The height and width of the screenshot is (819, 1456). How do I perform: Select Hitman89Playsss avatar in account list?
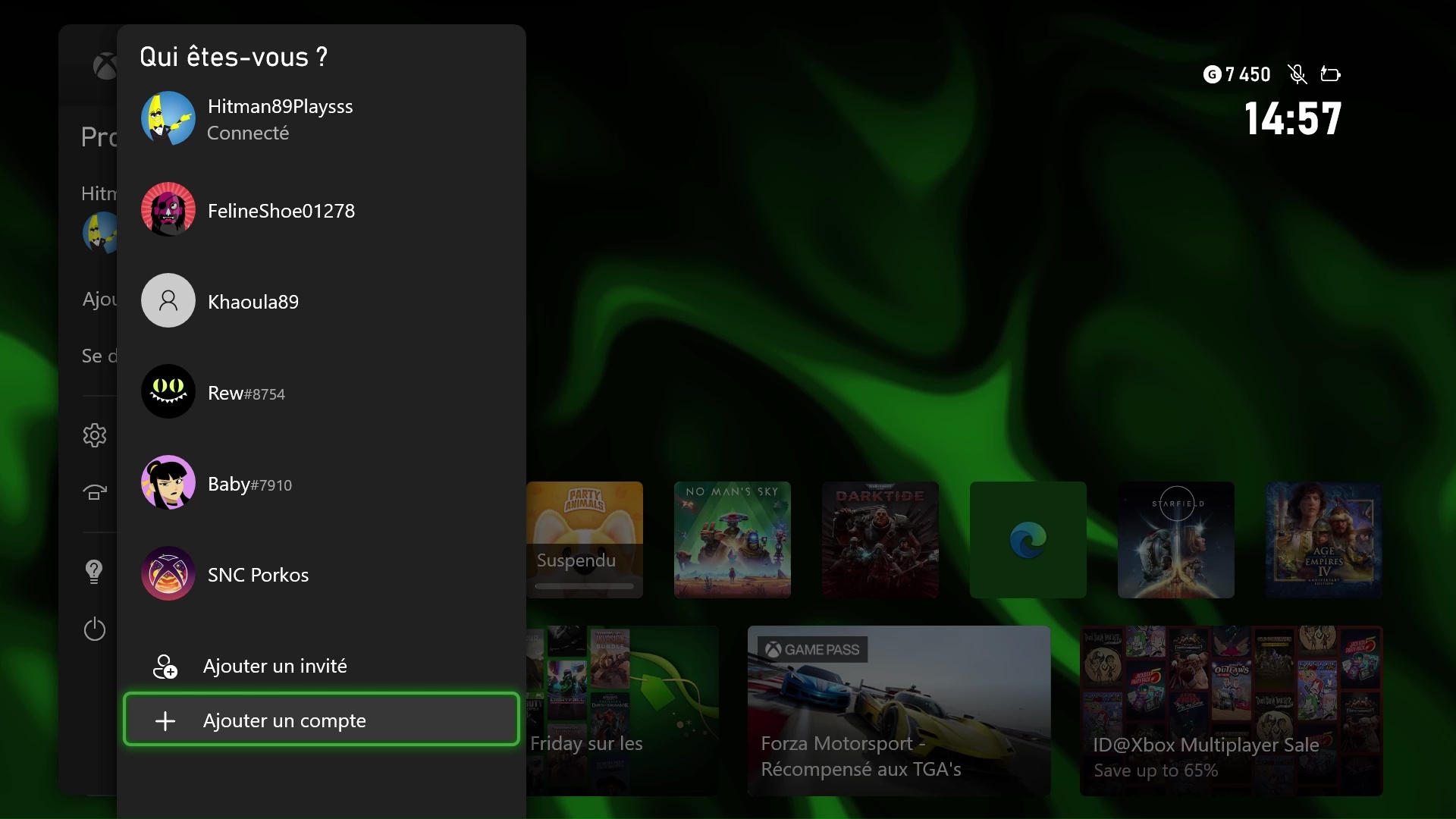(x=168, y=118)
